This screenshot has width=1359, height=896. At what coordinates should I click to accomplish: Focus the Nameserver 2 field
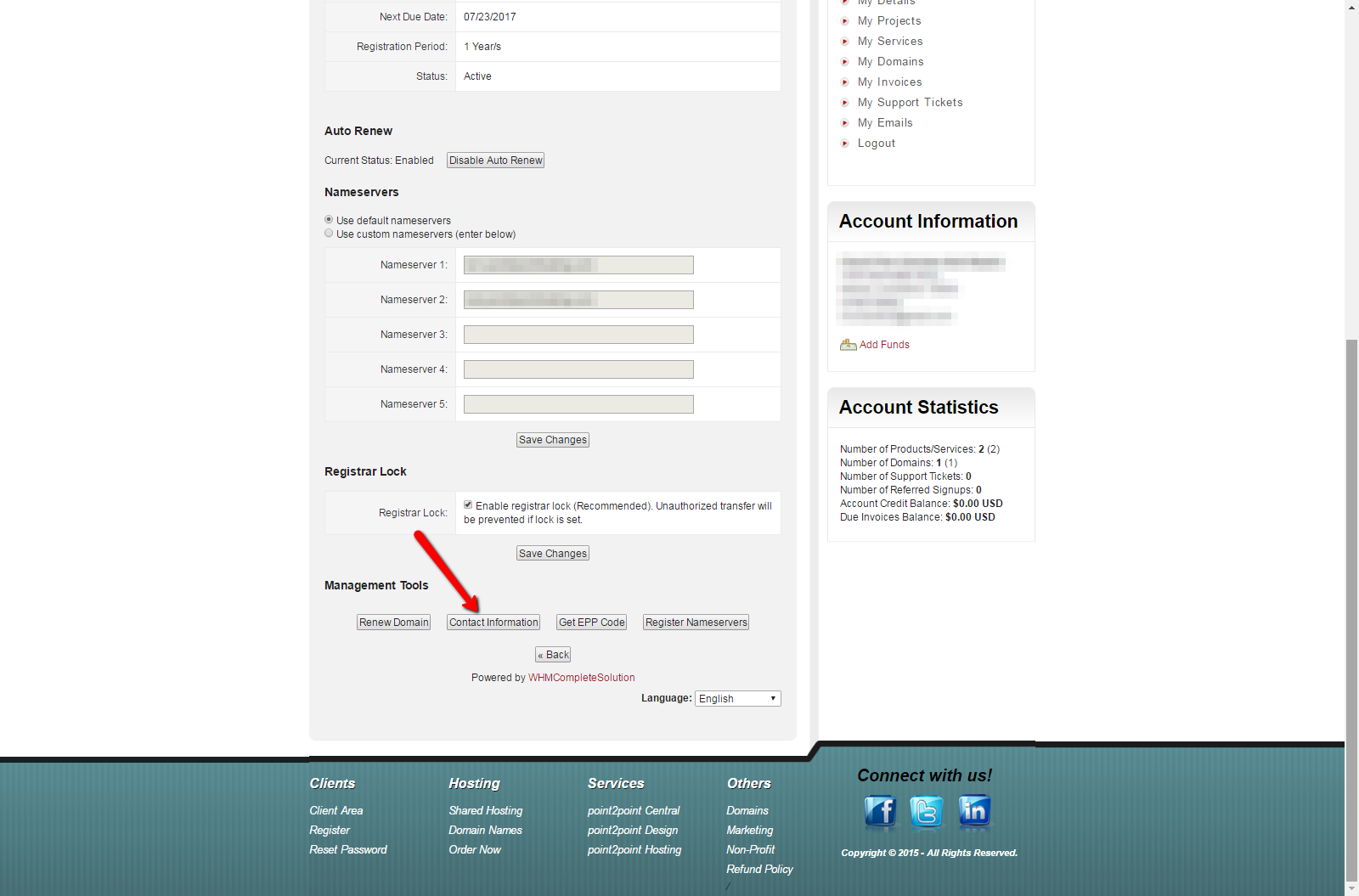[578, 300]
